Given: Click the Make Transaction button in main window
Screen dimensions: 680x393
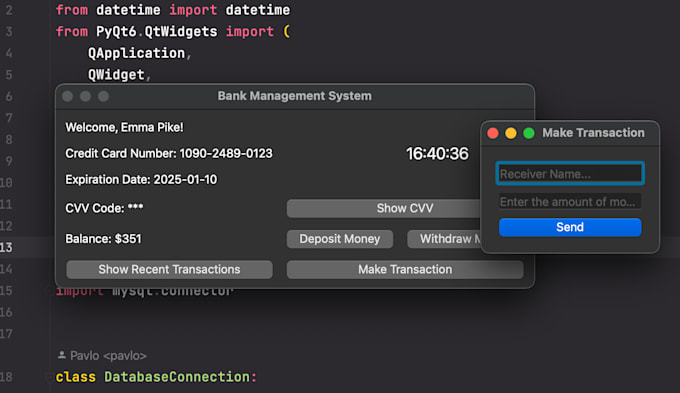Looking at the screenshot, I should [405, 269].
